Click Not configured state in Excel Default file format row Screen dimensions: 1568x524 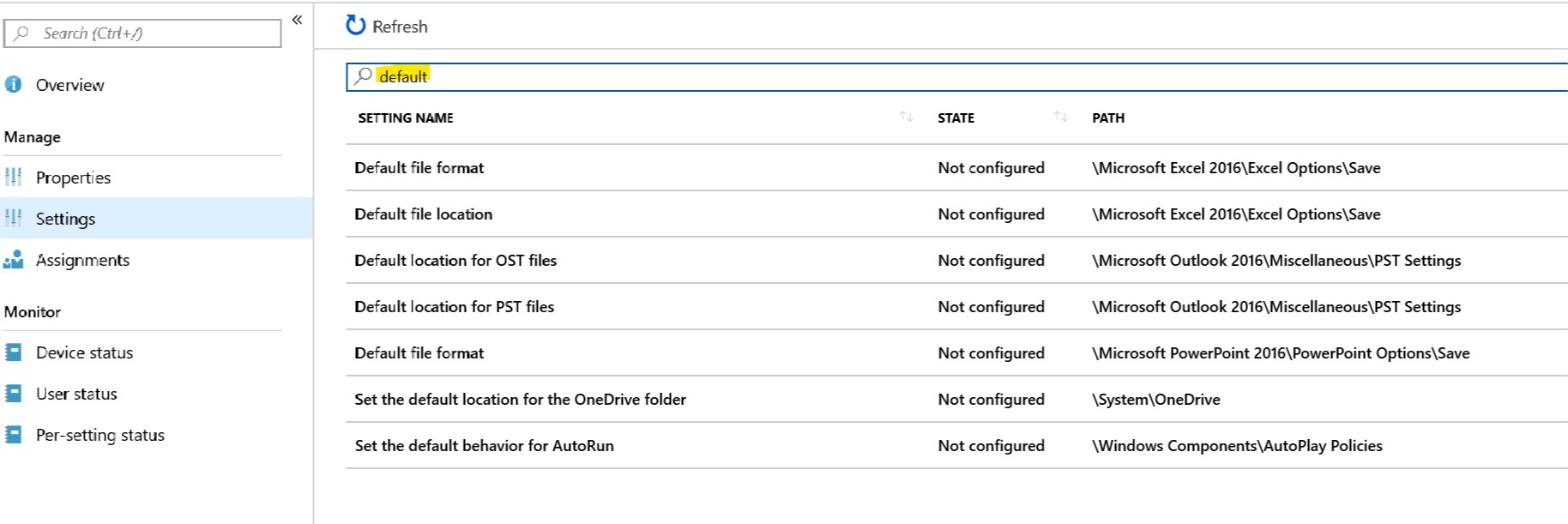click(x=991, y=168)
